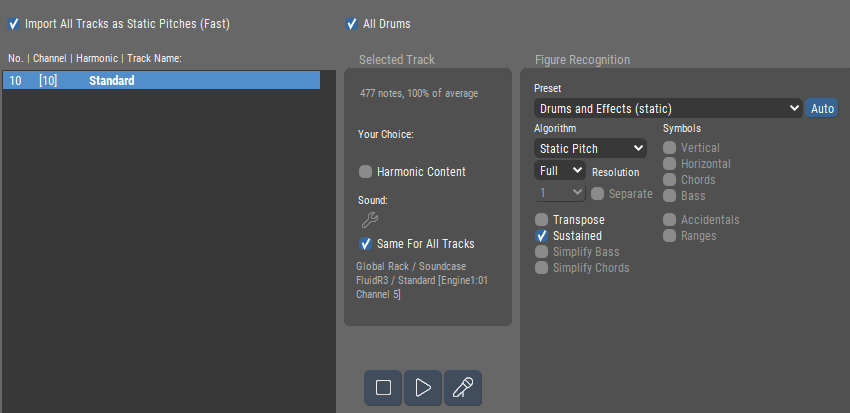Uncheck the All Drums checkbox

click(351, 23)
